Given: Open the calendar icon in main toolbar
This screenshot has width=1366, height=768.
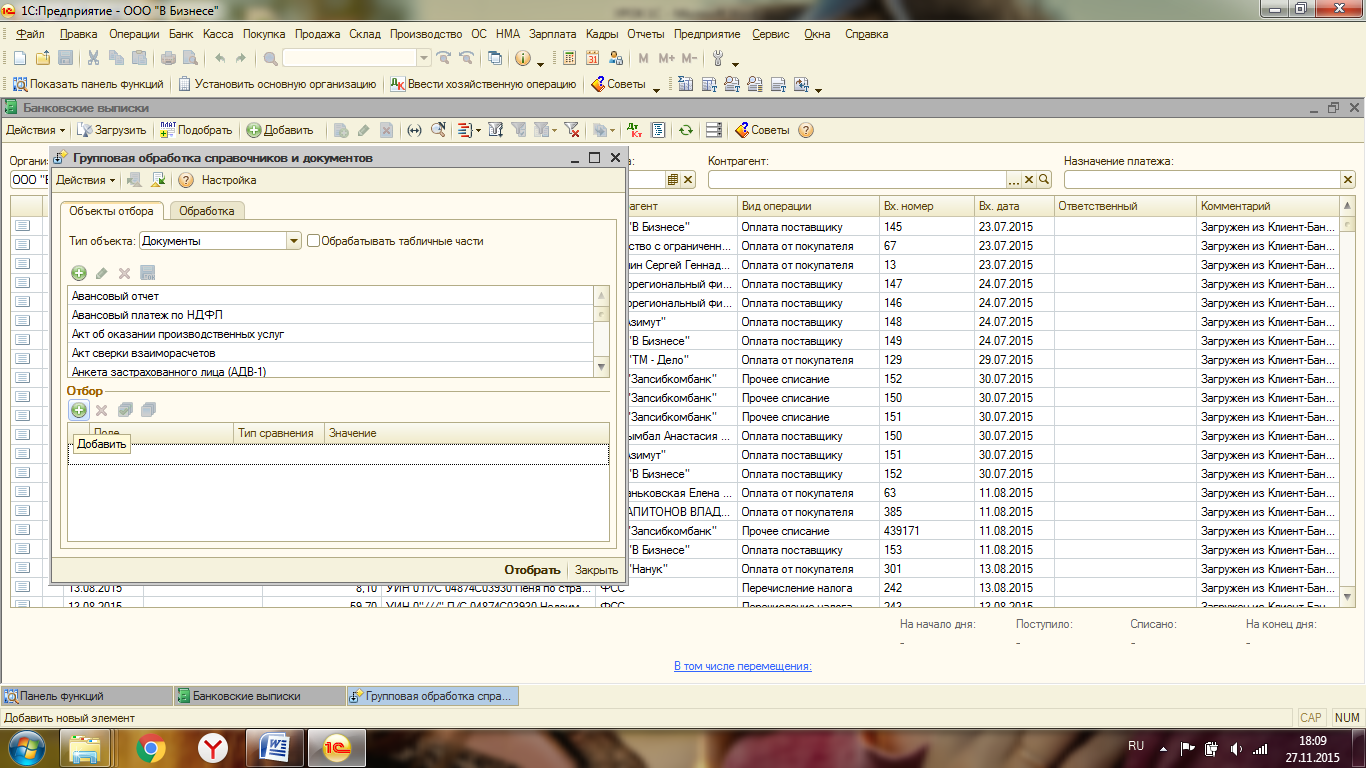Looking at the screenshot, I should pyautogui.click(x=593, y=59).
